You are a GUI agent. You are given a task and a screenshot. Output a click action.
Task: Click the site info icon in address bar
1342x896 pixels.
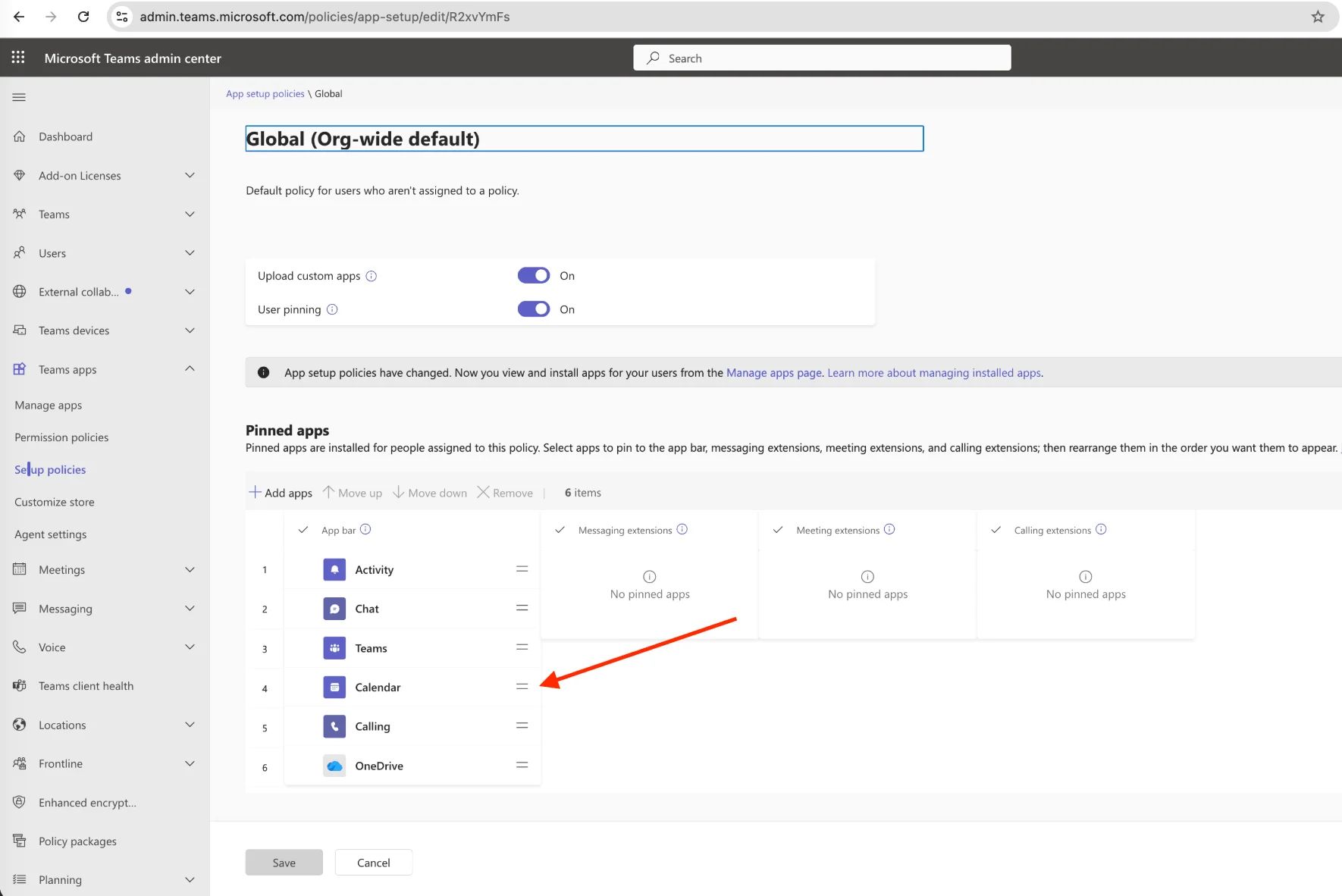(121, 17)
